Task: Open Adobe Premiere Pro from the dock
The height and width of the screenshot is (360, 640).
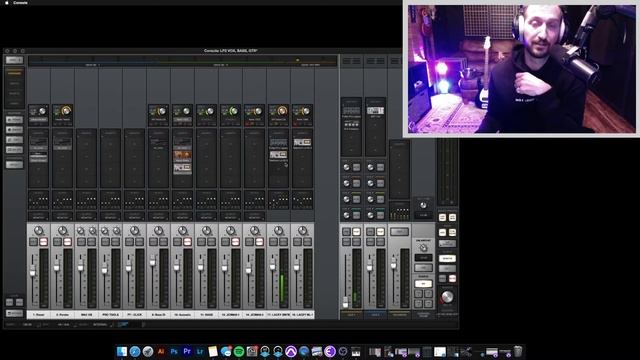Action: click(187, 351)
